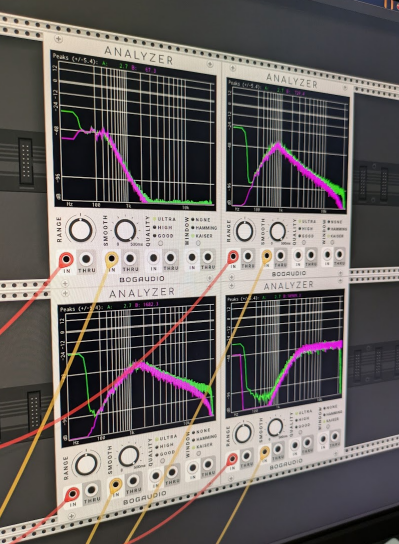The height and width of the screenshot is (544, 399).
Task: Click third IN jack on upper-right Analyzer
Action: coord(298,255)
